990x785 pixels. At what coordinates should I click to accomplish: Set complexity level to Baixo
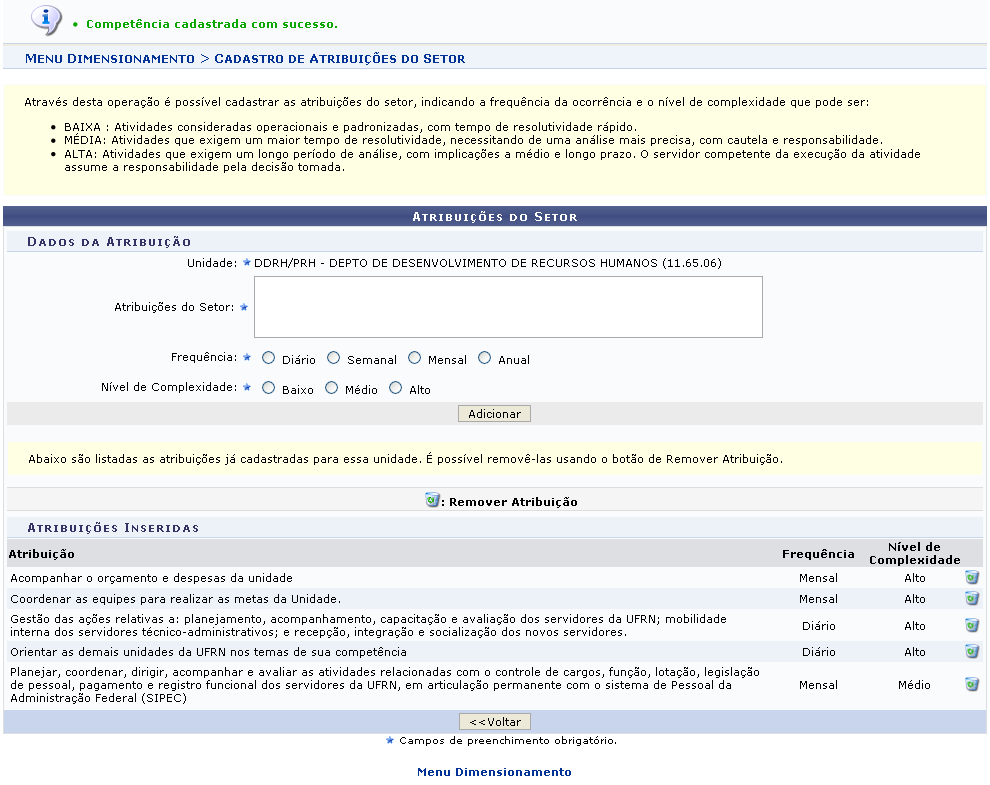tap(268, 388)
